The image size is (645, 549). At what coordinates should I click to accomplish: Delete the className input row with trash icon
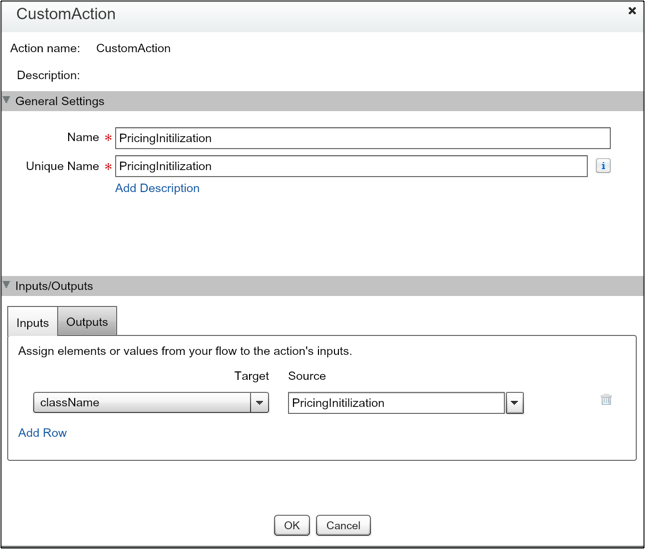606,399
